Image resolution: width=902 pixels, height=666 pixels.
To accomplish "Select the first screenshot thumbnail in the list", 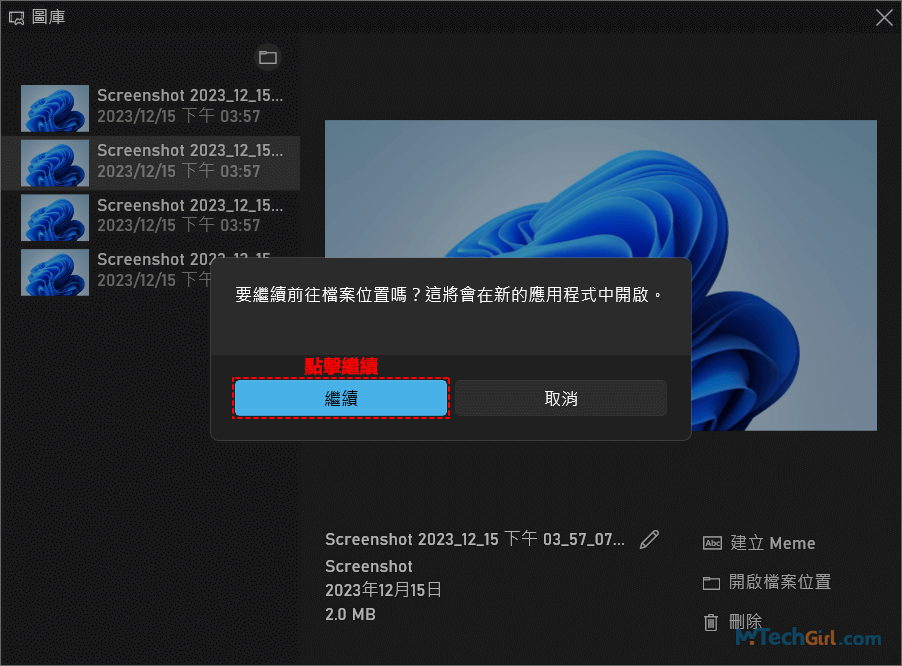I will [55, 107].
